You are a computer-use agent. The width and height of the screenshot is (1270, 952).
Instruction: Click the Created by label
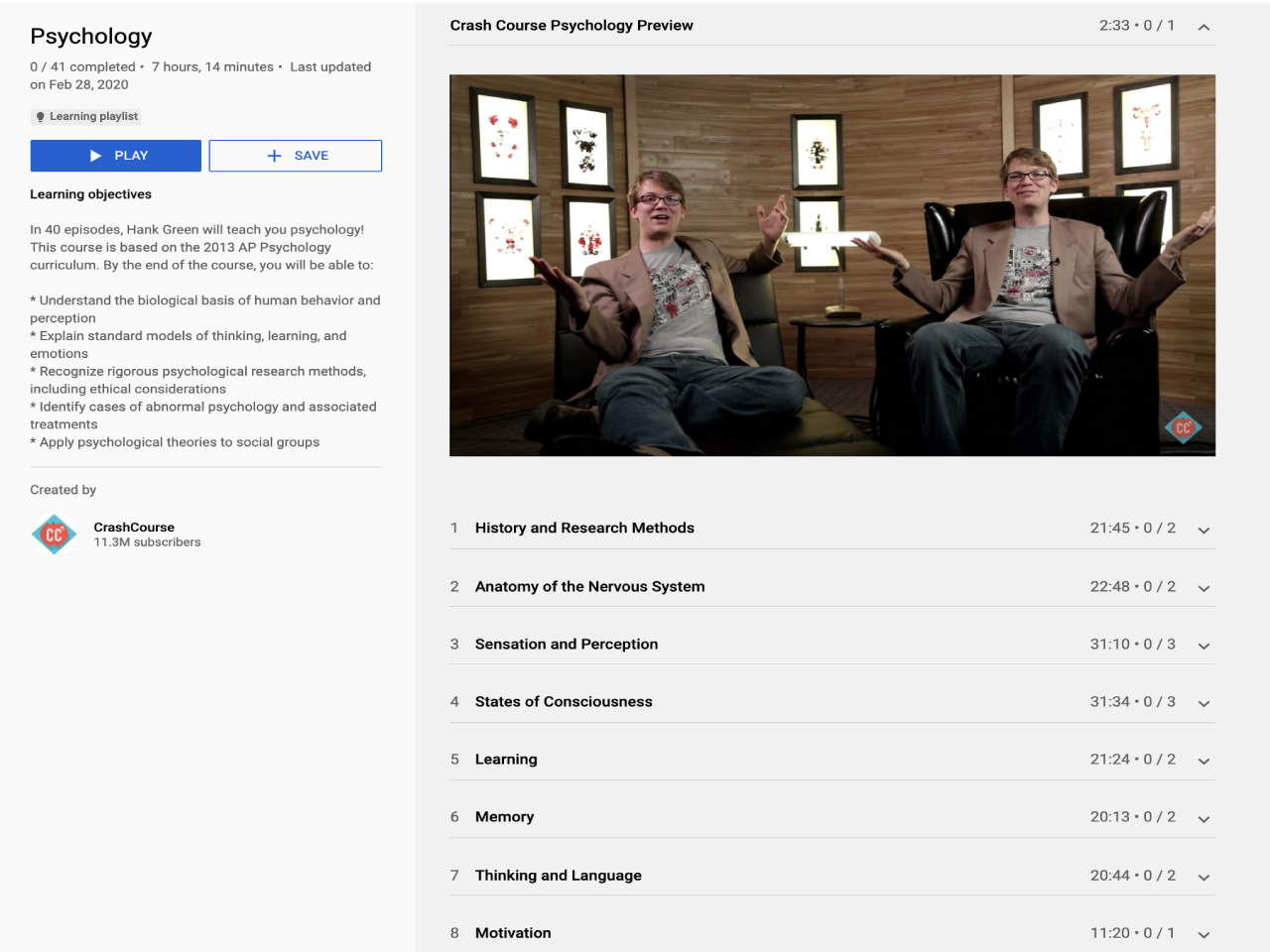click(63, 490)
